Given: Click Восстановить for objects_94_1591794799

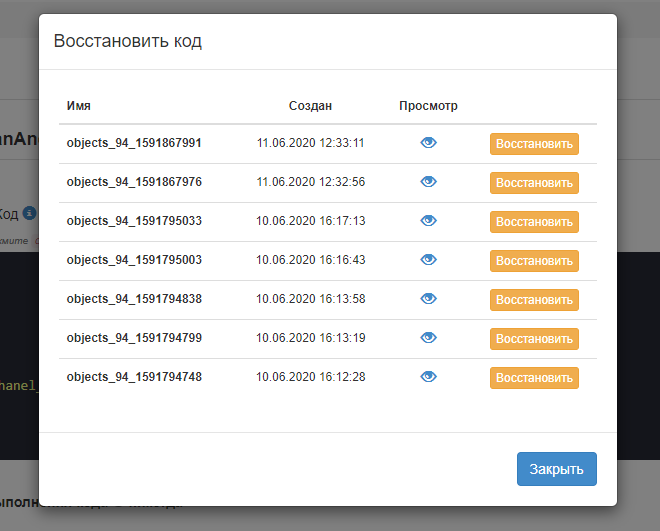Looking at the screenshot, I should point(534,339).
